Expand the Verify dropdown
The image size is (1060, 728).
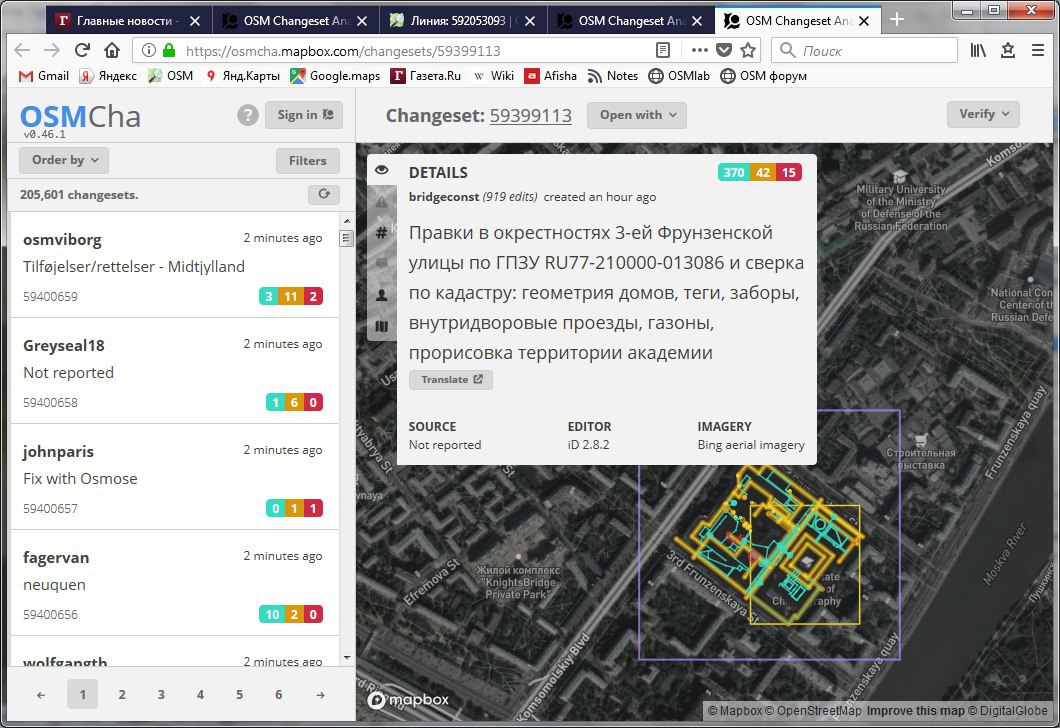click(x=984, y=114)
